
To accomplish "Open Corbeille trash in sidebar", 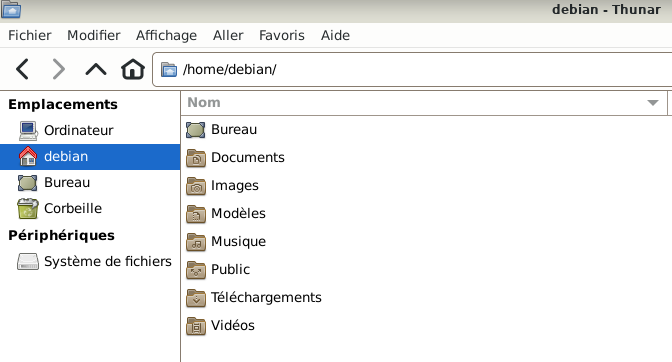I will tap(60, 209).
